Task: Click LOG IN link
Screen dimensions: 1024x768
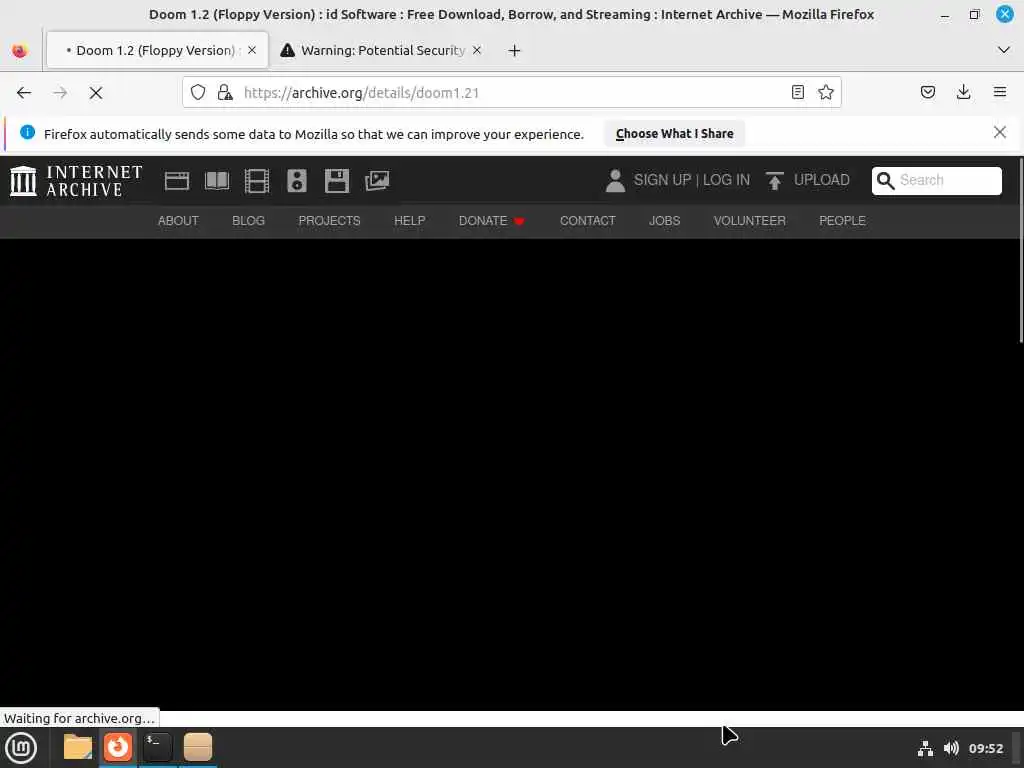Action: click(x=726, y=180)
